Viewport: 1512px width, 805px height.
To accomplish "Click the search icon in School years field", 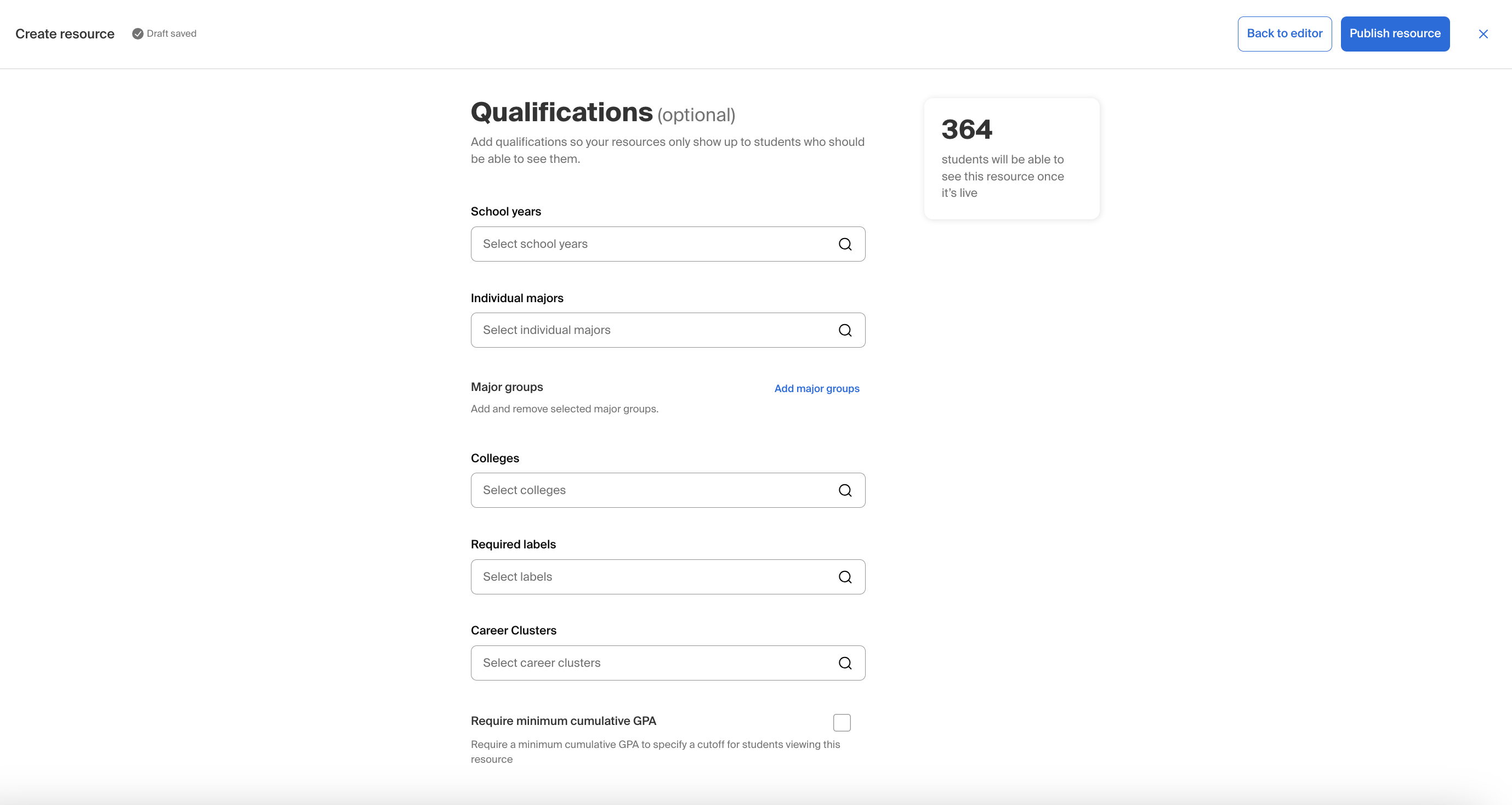I will 845,244.
